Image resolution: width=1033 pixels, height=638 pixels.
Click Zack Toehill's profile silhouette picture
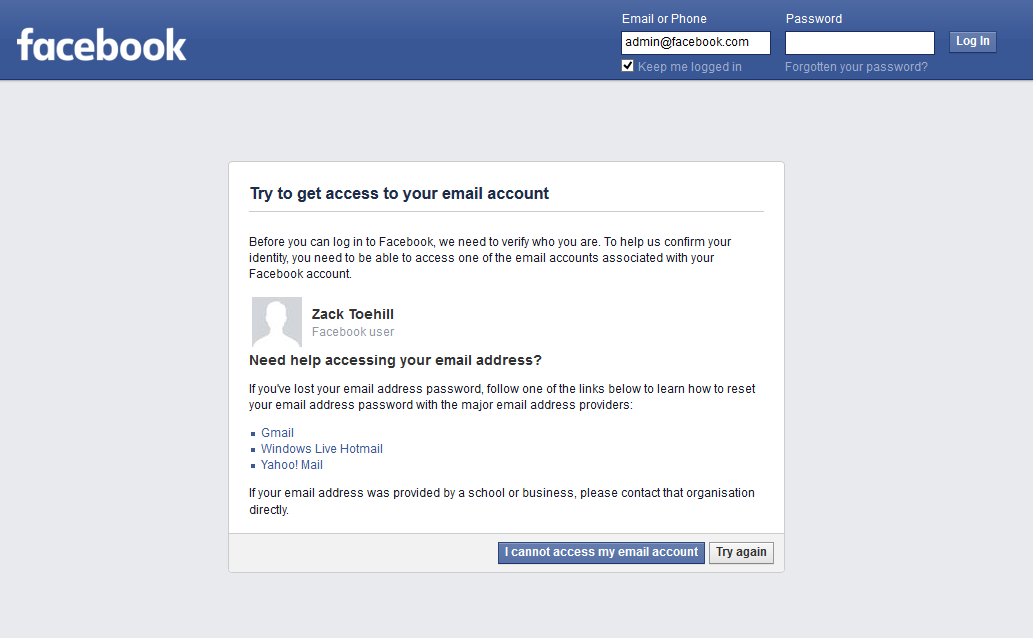276,322
